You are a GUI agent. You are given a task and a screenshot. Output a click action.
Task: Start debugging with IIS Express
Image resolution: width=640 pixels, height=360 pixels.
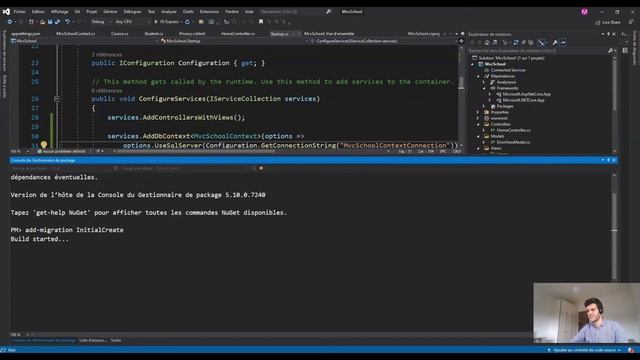coord(167,22)
